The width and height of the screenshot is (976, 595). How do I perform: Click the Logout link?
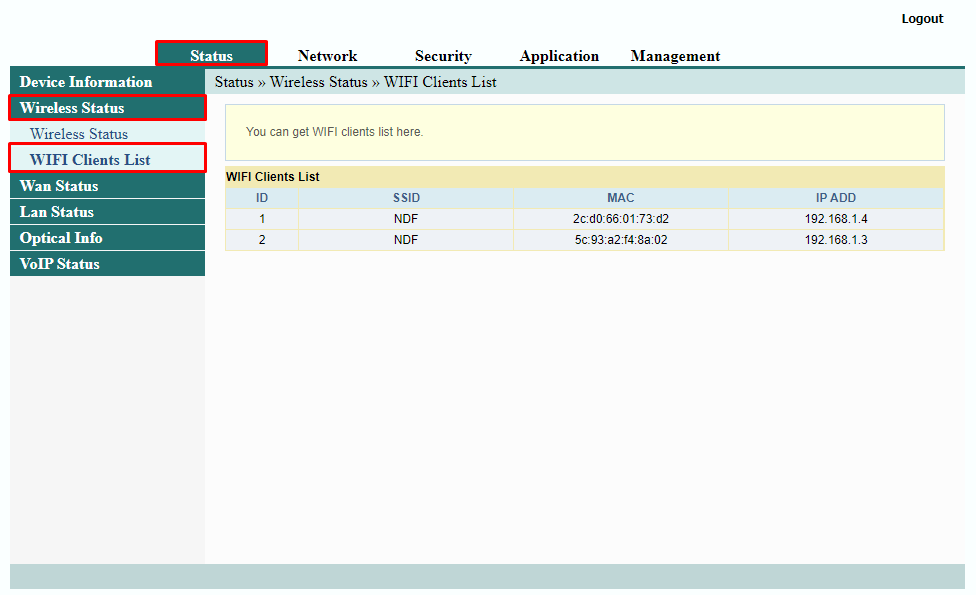click(x=921, y=19)
